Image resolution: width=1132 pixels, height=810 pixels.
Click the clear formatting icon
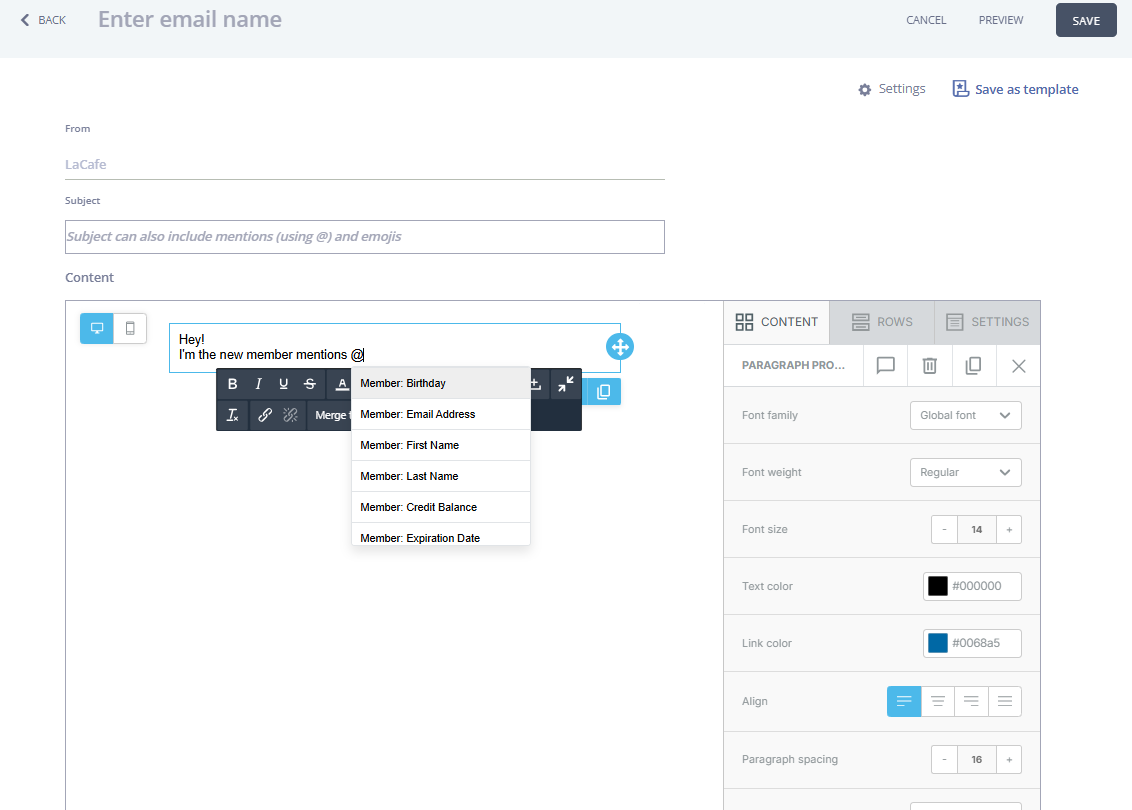tap(233, 415)
